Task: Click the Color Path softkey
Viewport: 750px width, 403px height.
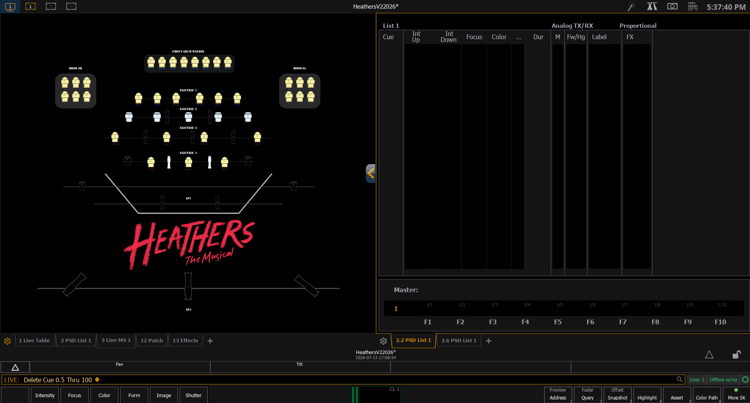Action: point(706,395)
